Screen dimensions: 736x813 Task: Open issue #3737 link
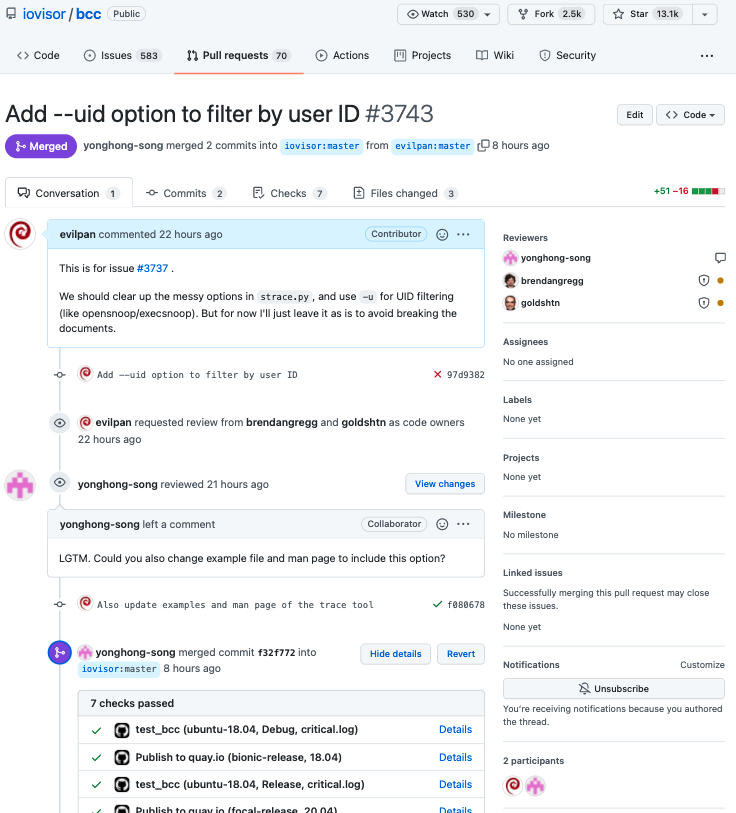tap(153, 269)
